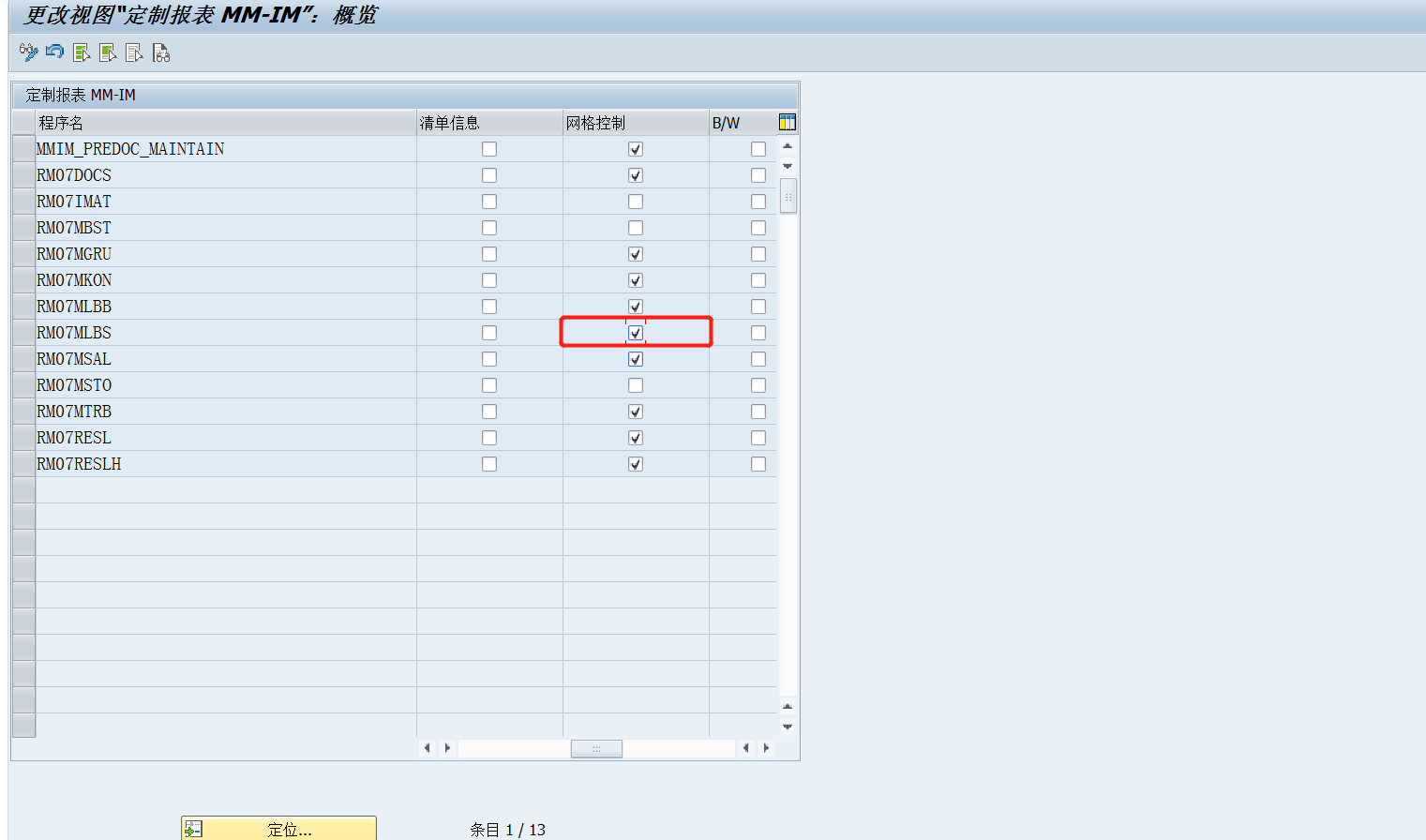Click the vertical scrollbar up arrow
1426x840 pixels.
pyautogui.click(x=788, y=146)
